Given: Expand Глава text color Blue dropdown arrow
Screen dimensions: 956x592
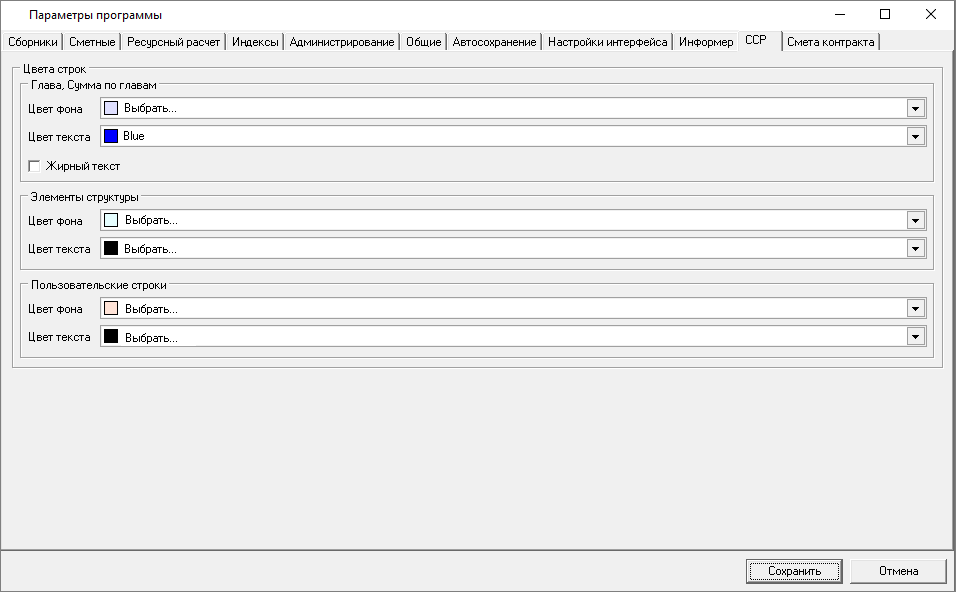Looking at the screenshot, I should pos(915,137).
